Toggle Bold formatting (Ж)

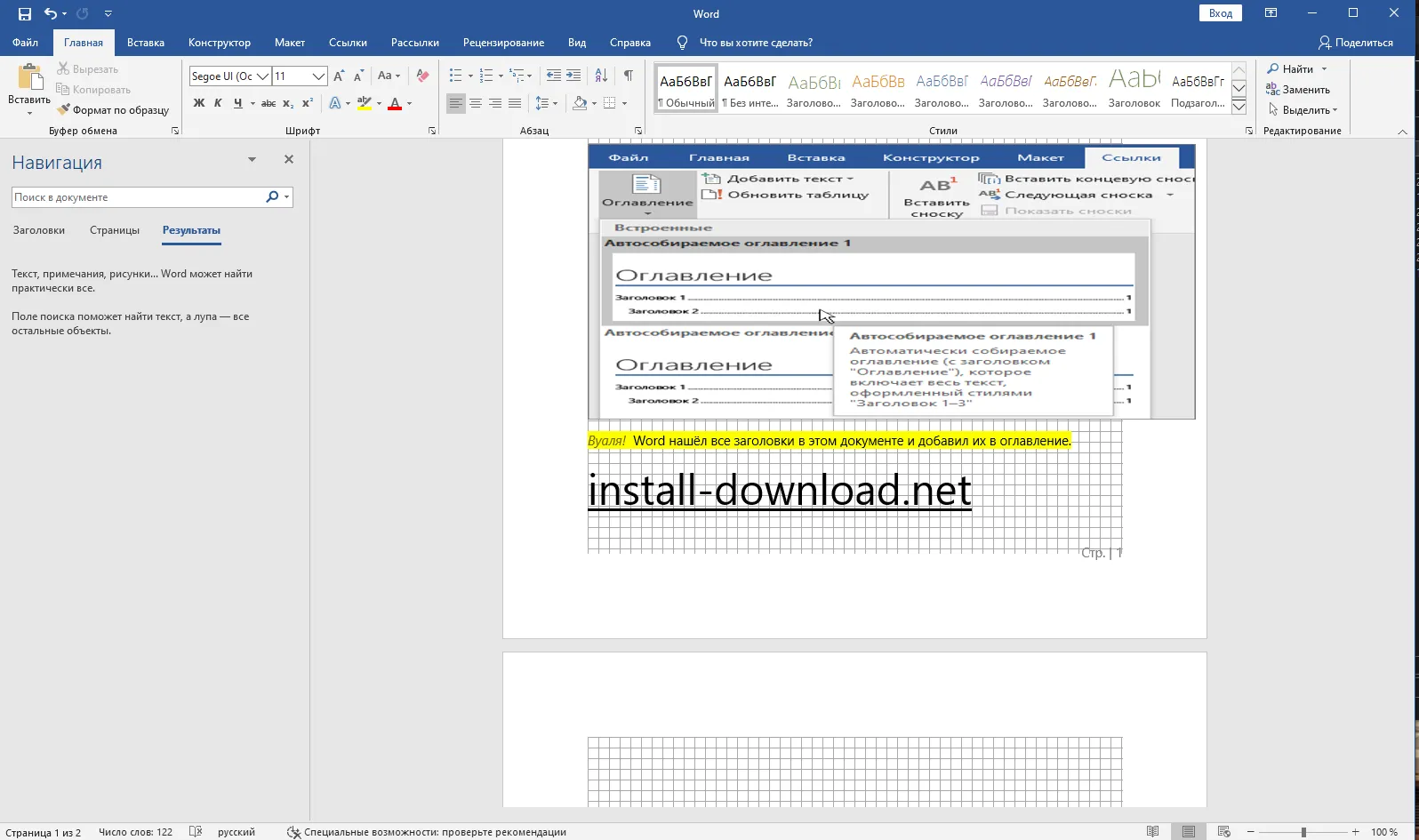(199, 104)
